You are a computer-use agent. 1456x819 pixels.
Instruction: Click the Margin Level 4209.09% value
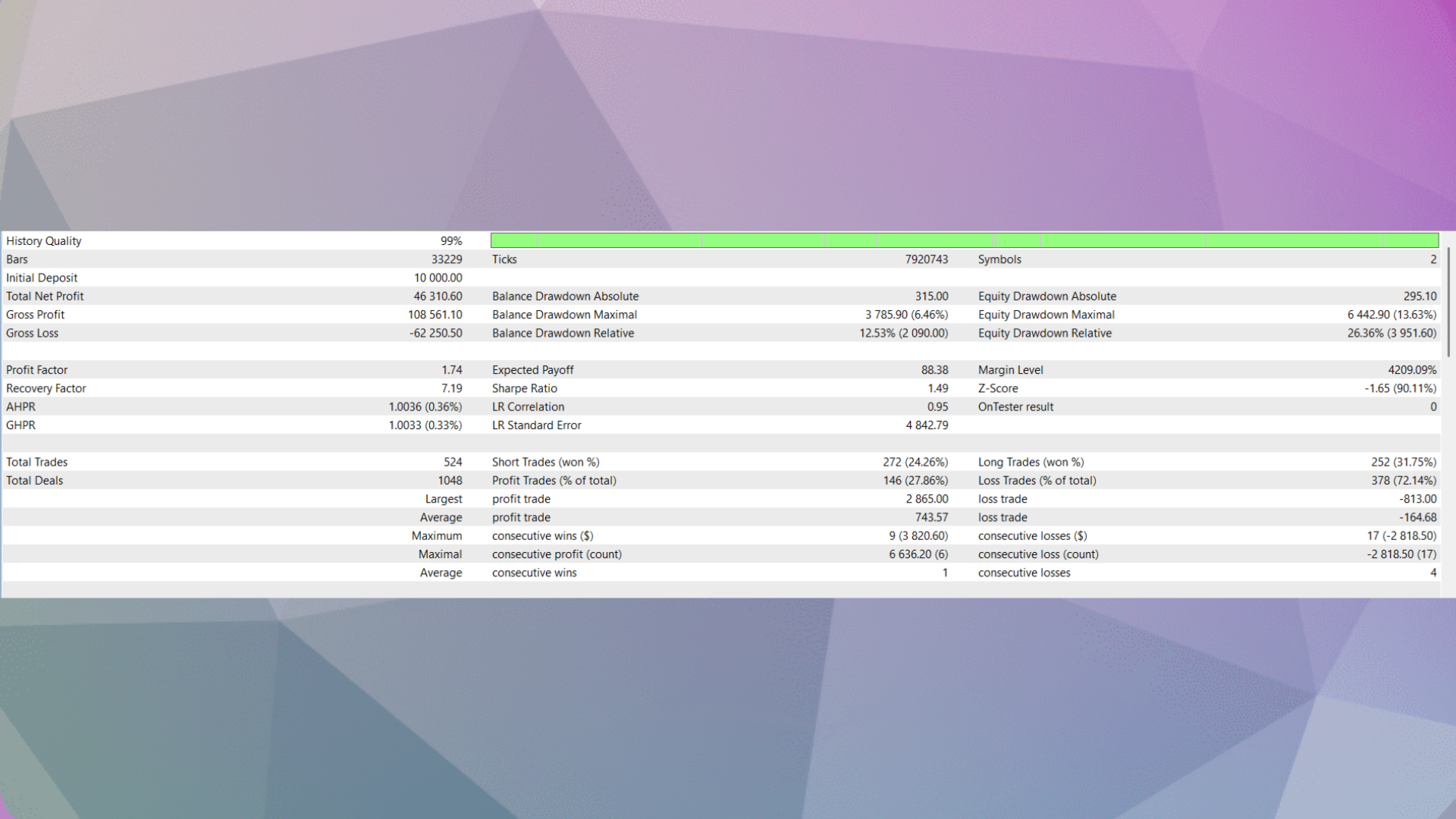click(1412, 370)
